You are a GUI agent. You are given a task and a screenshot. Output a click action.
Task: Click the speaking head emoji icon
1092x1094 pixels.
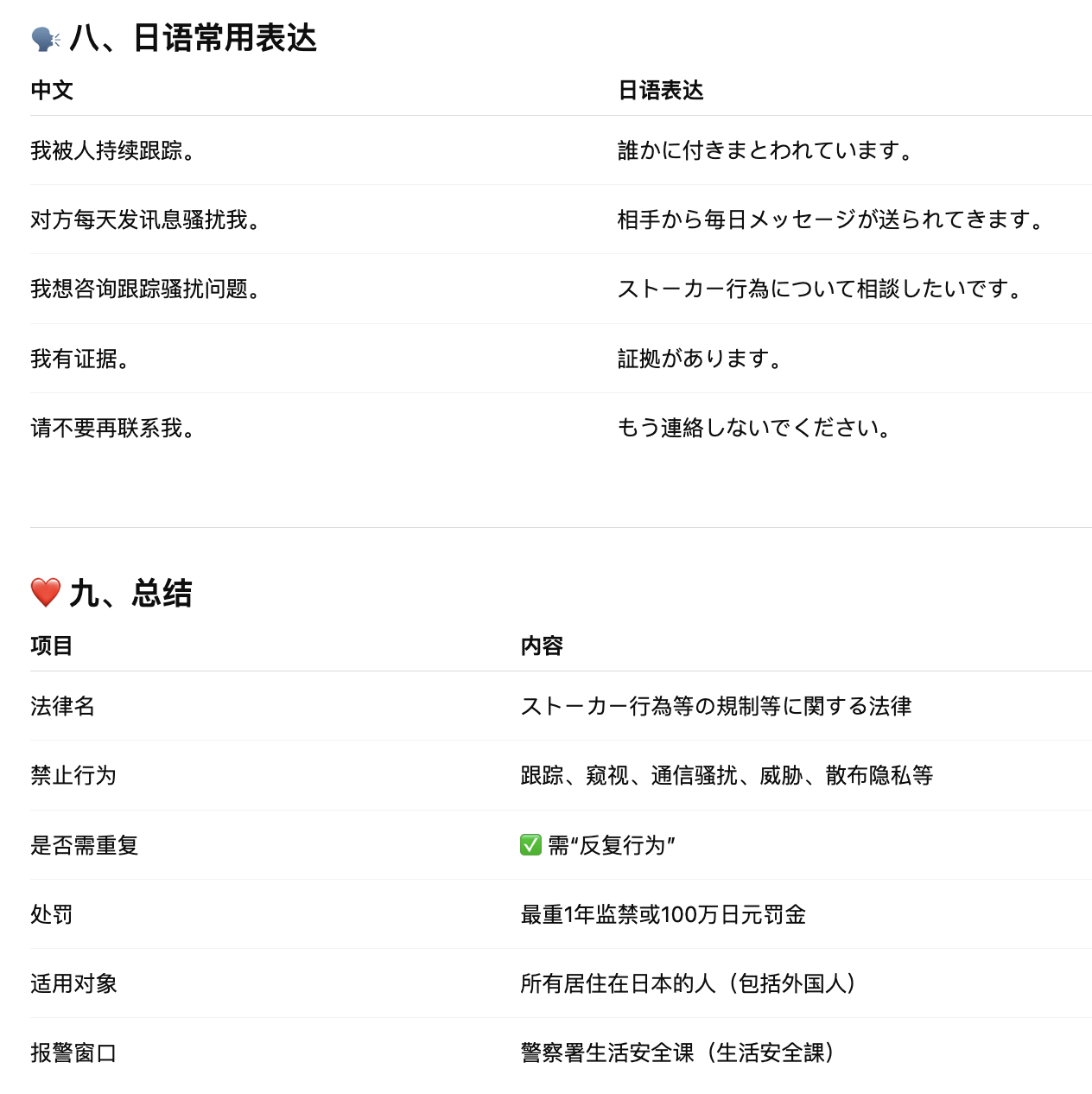(45, 39)
